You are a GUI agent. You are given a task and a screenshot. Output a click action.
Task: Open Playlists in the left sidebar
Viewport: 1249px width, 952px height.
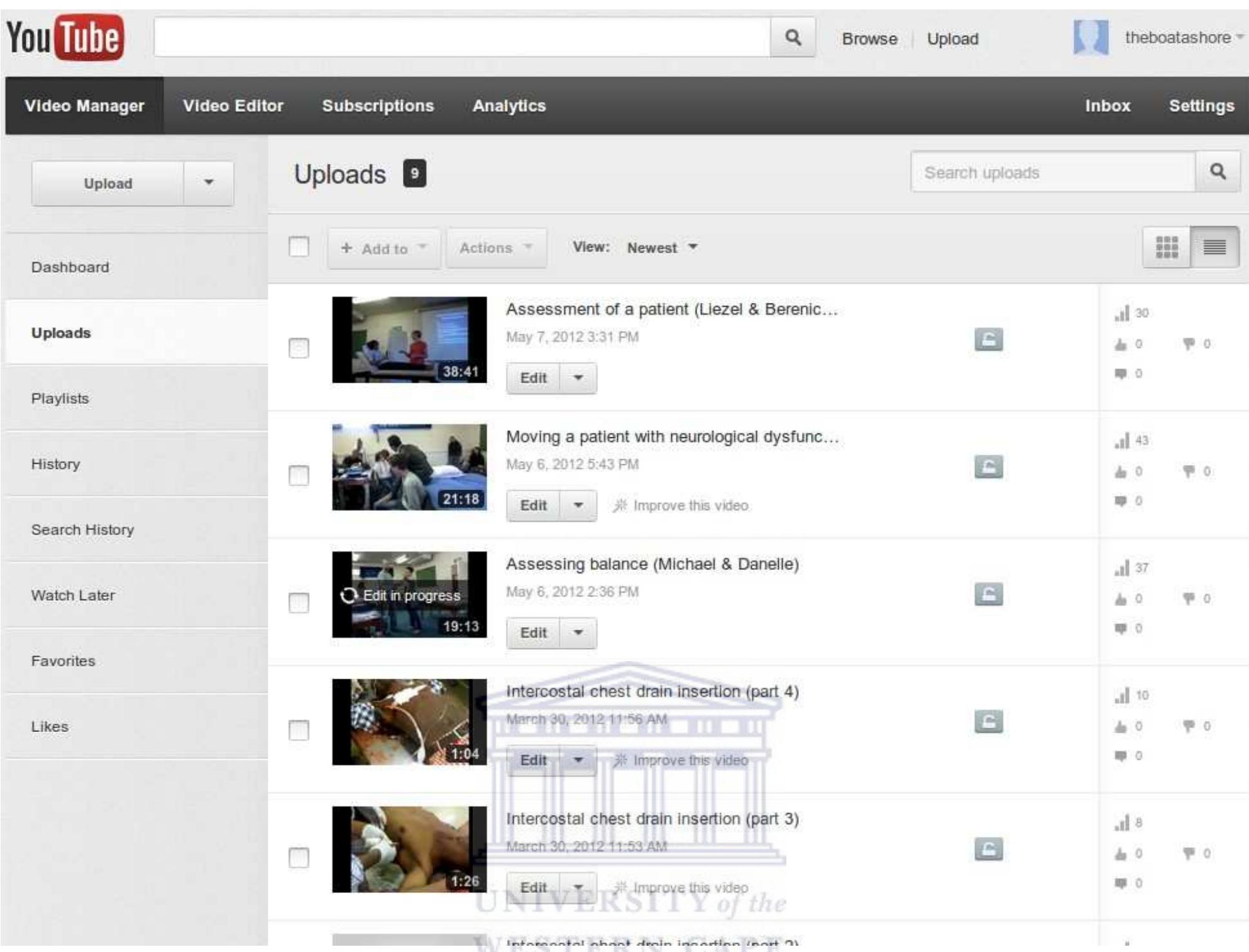(x=60, y=398)
